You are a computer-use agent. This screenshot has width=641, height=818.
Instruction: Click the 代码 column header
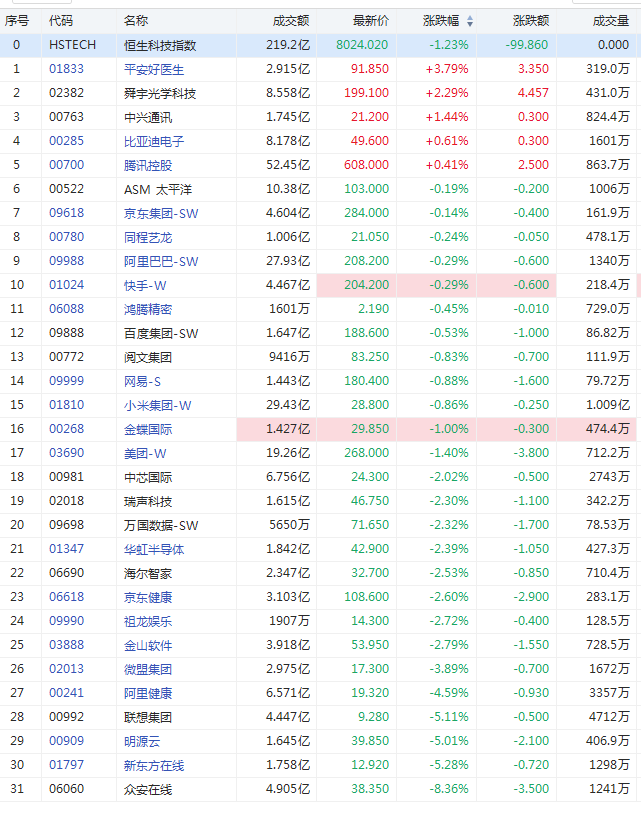61,21
